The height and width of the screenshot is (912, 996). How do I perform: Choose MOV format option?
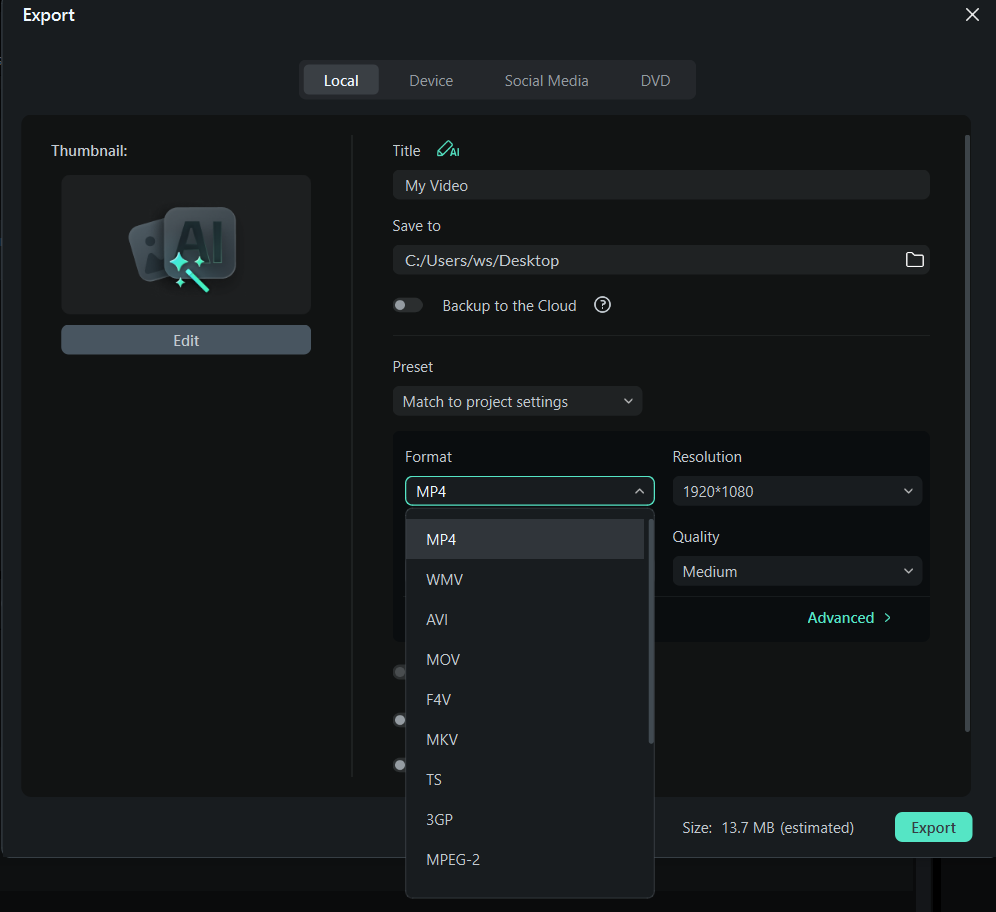pyautogui.click(x=525, y=659)
